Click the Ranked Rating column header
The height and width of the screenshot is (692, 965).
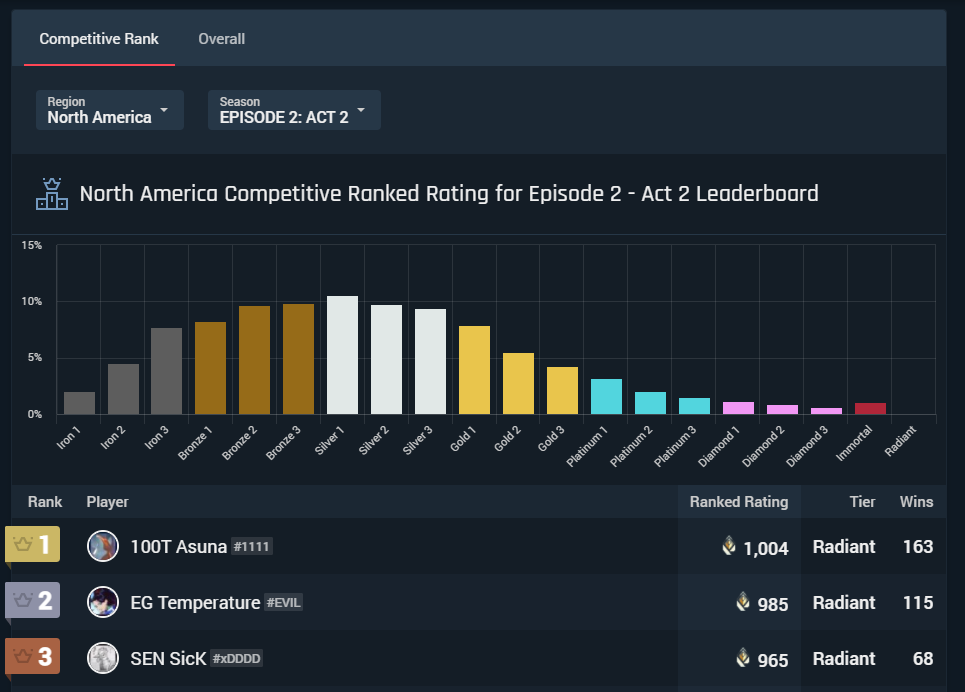(739, 502)
